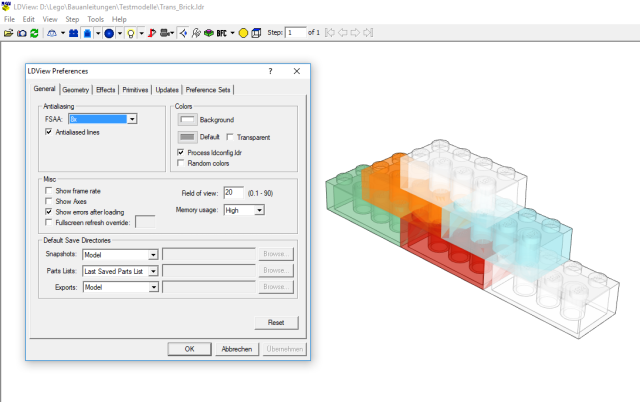Click the Reset button

[x=277, y=323]
